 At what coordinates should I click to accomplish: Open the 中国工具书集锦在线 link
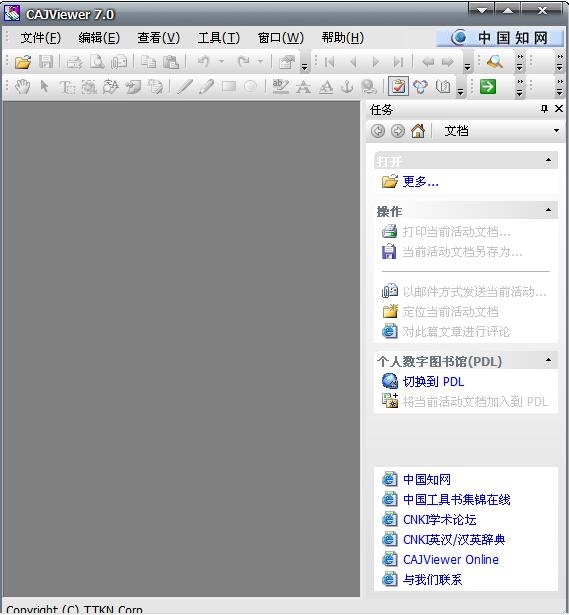tap(456, 499)
